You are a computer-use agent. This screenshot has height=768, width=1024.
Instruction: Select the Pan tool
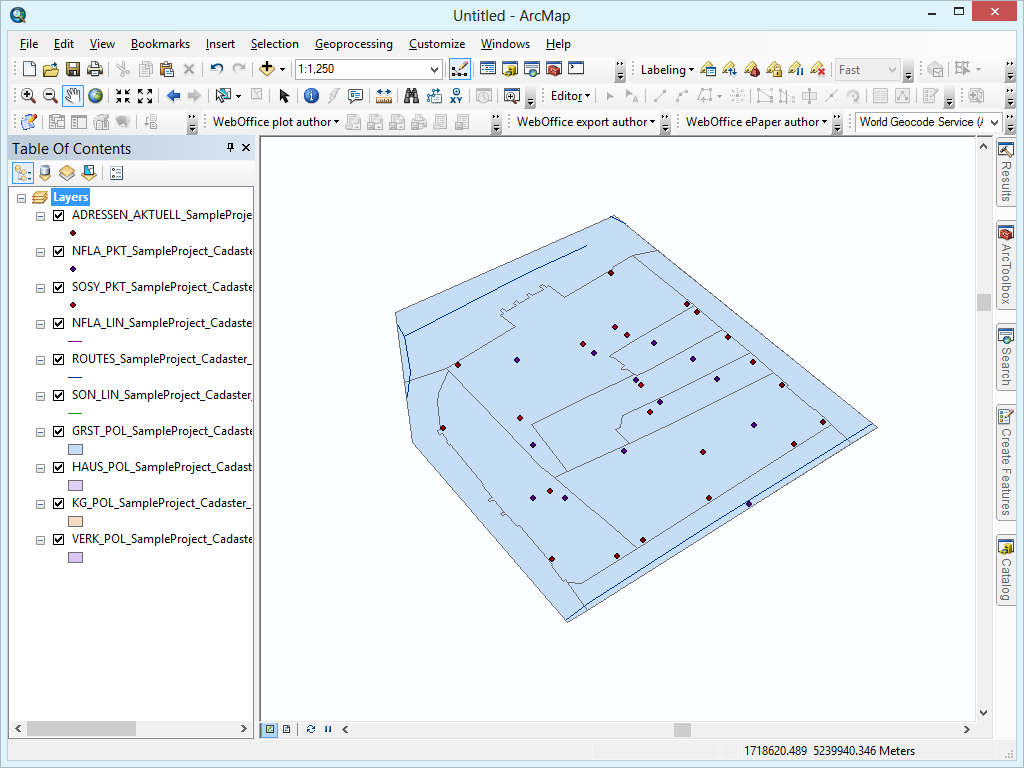(x=70, y=97)
